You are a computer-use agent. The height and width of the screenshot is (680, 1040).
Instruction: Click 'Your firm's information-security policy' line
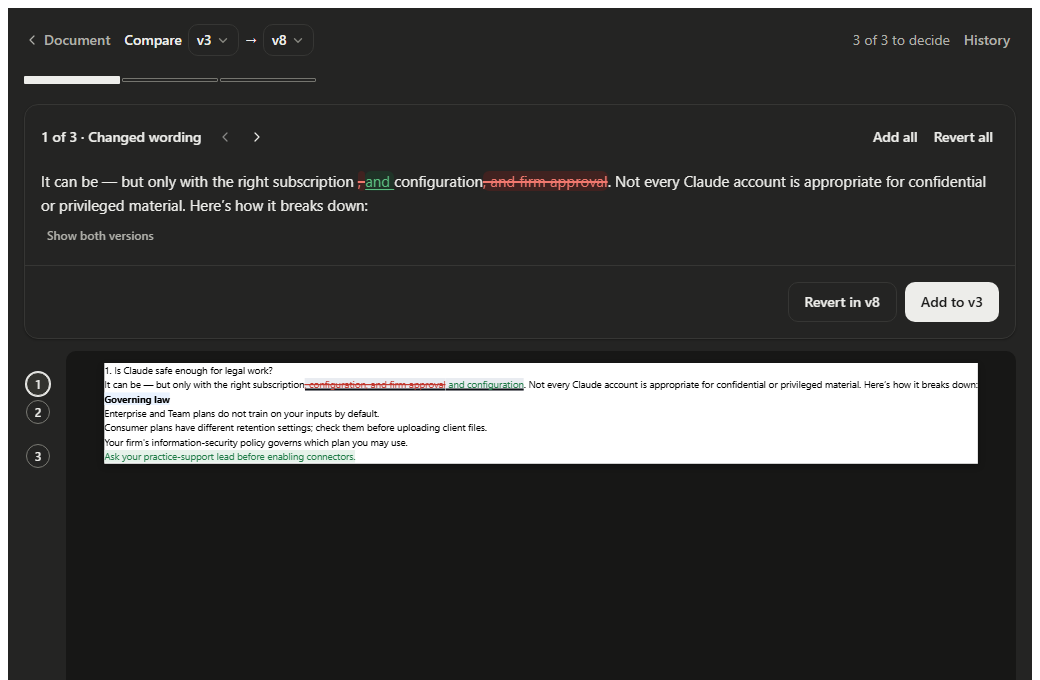(x=256, y=442)
